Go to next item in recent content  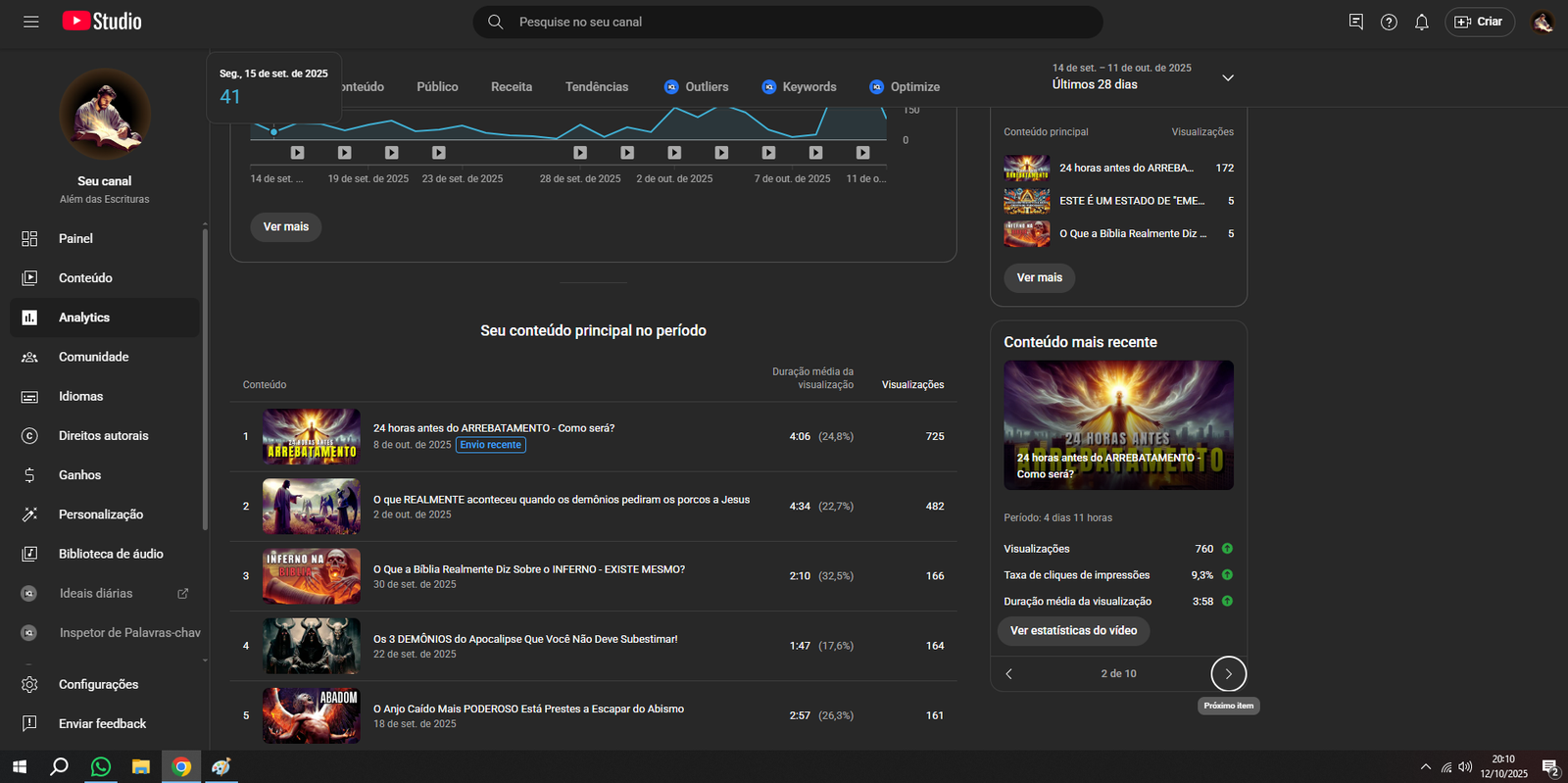coord(1228,673)
